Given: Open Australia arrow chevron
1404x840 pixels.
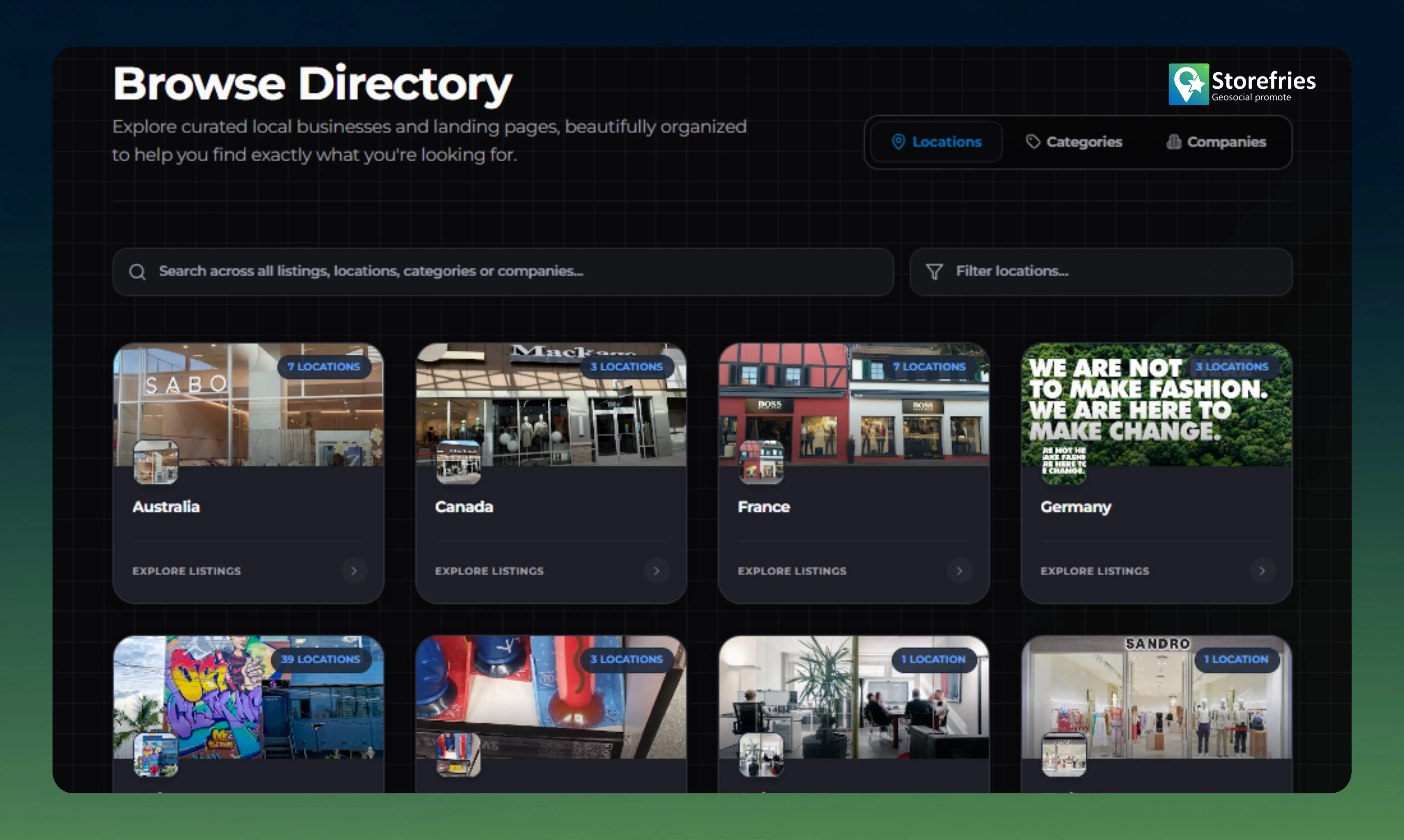Looking at the screenshot, I should click(354, 571).
